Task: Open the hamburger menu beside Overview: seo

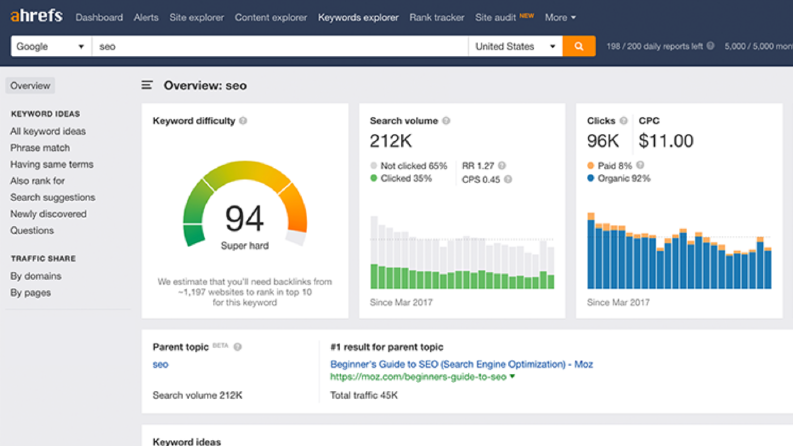Action: (147, 85)
